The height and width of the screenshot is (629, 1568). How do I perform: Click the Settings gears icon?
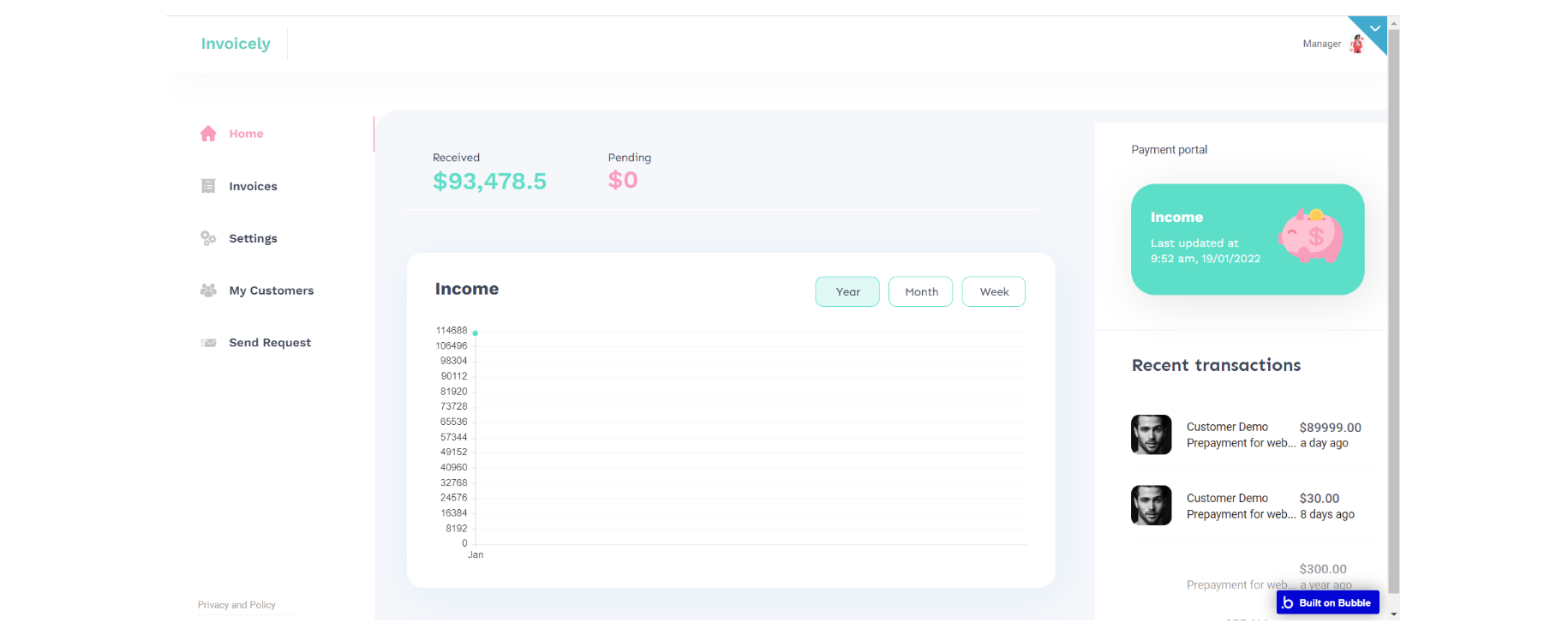pyautogui.click(x=208, y=238)
